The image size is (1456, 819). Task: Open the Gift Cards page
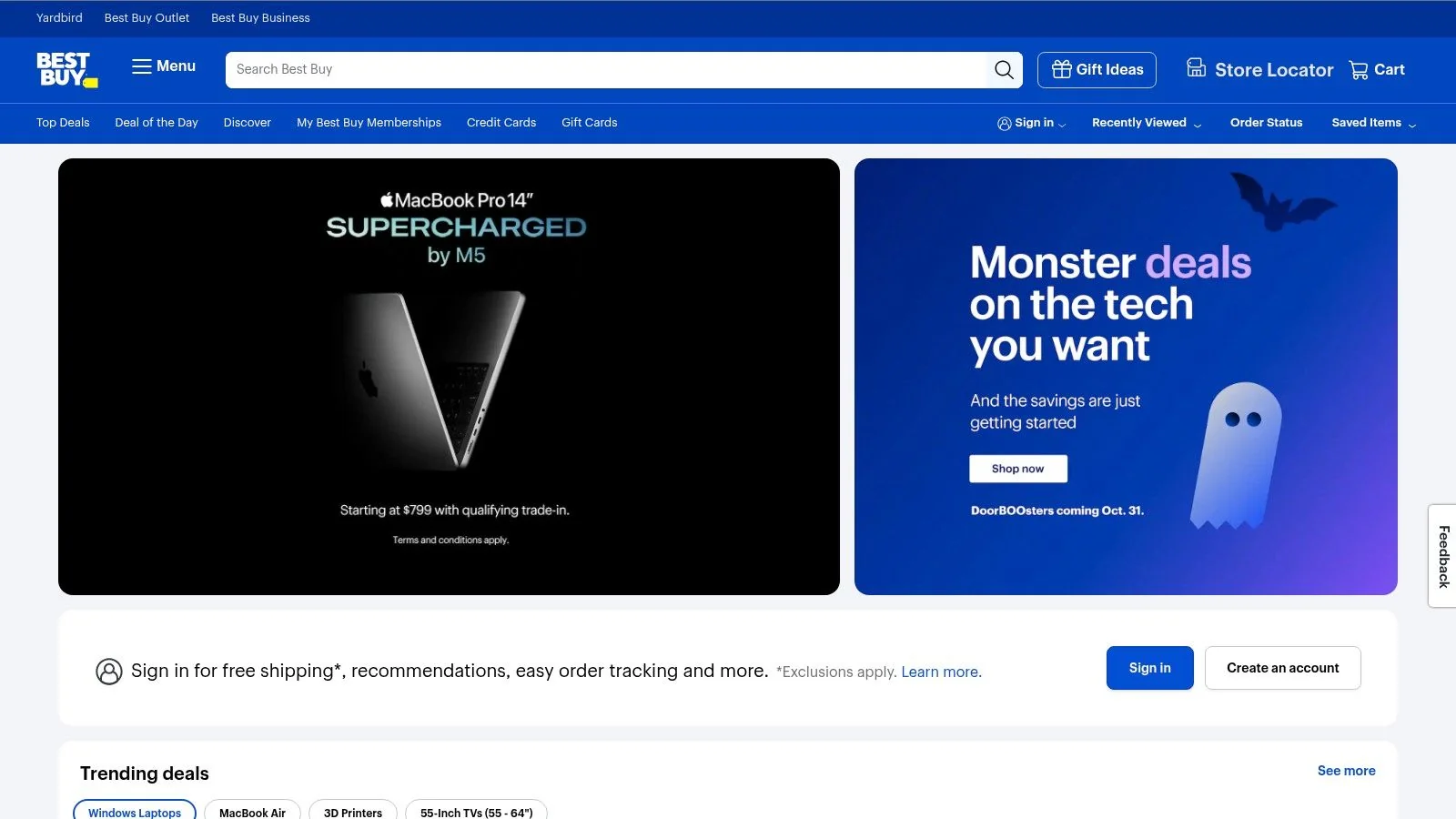coord(590,123)
